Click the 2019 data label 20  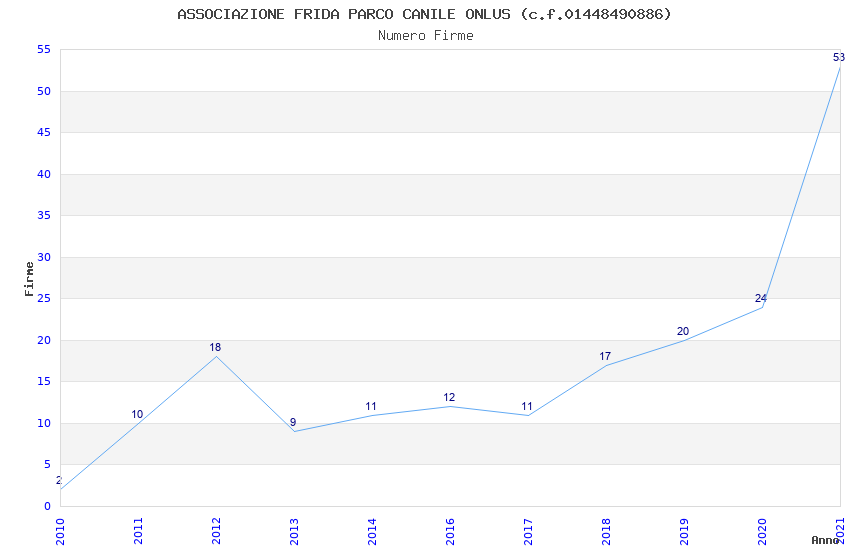click(x=683, y=331)
